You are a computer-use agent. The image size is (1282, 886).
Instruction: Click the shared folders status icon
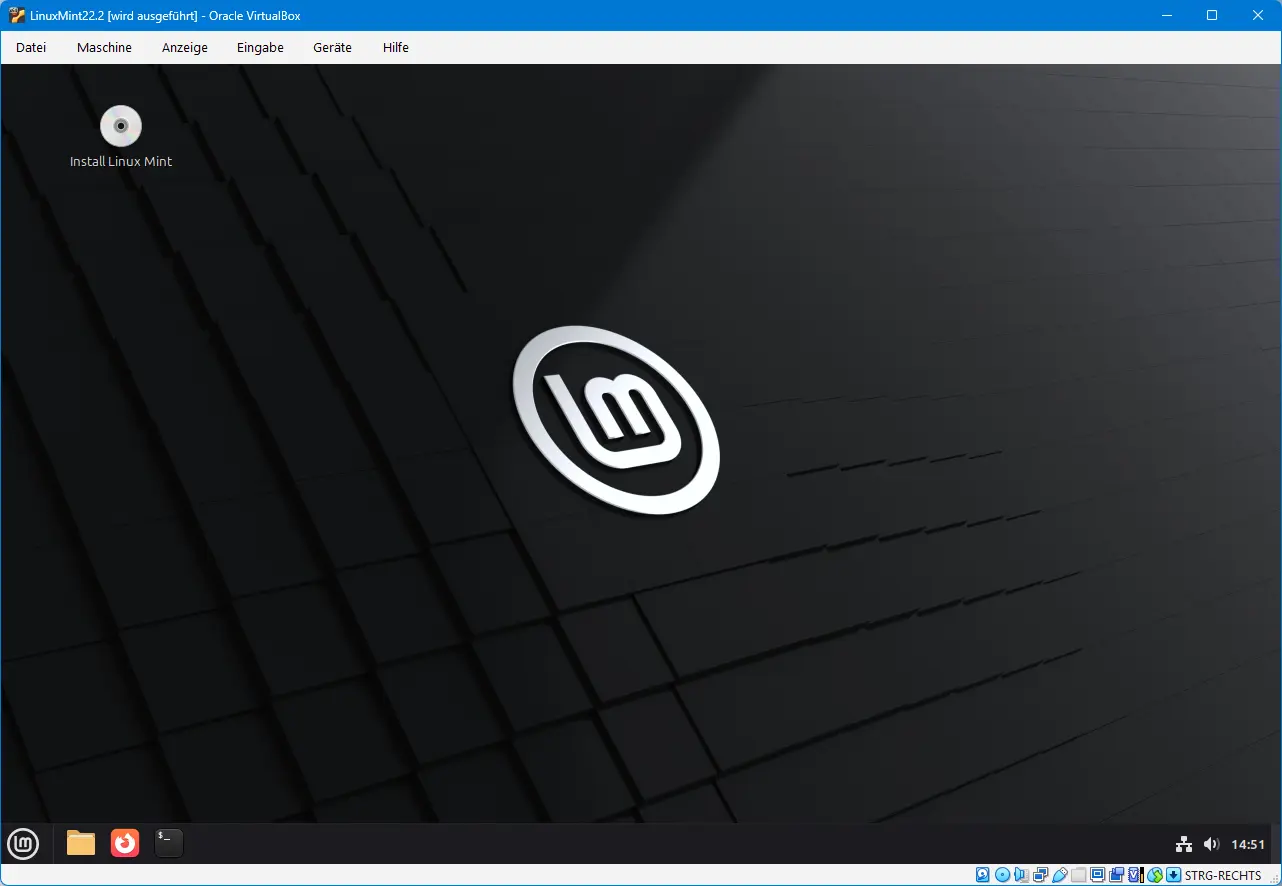pos(1079,874)
